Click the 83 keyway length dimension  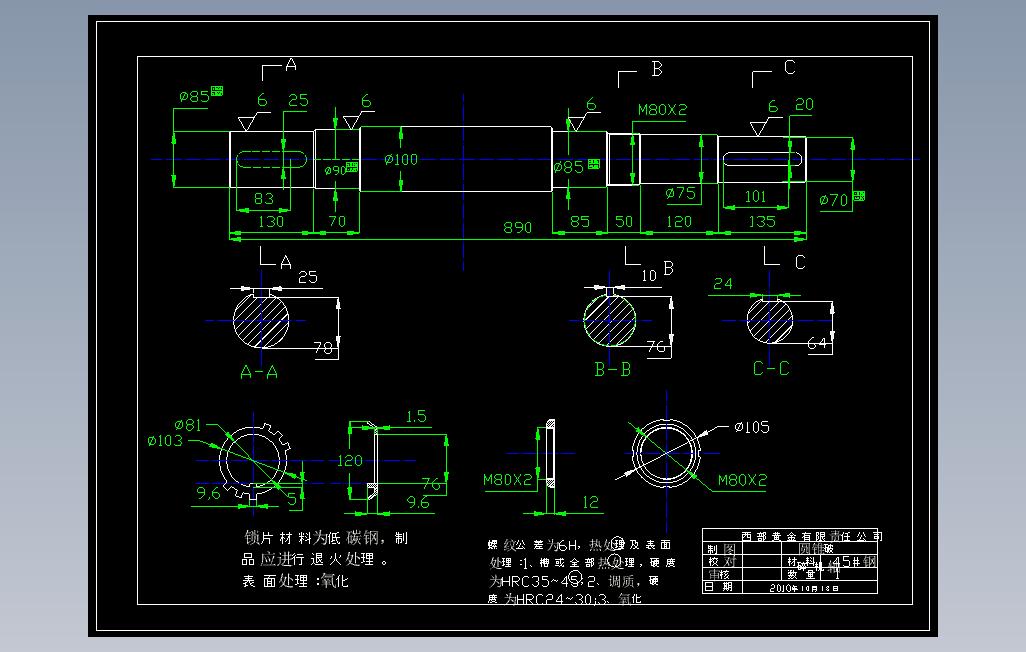point(263,198)
